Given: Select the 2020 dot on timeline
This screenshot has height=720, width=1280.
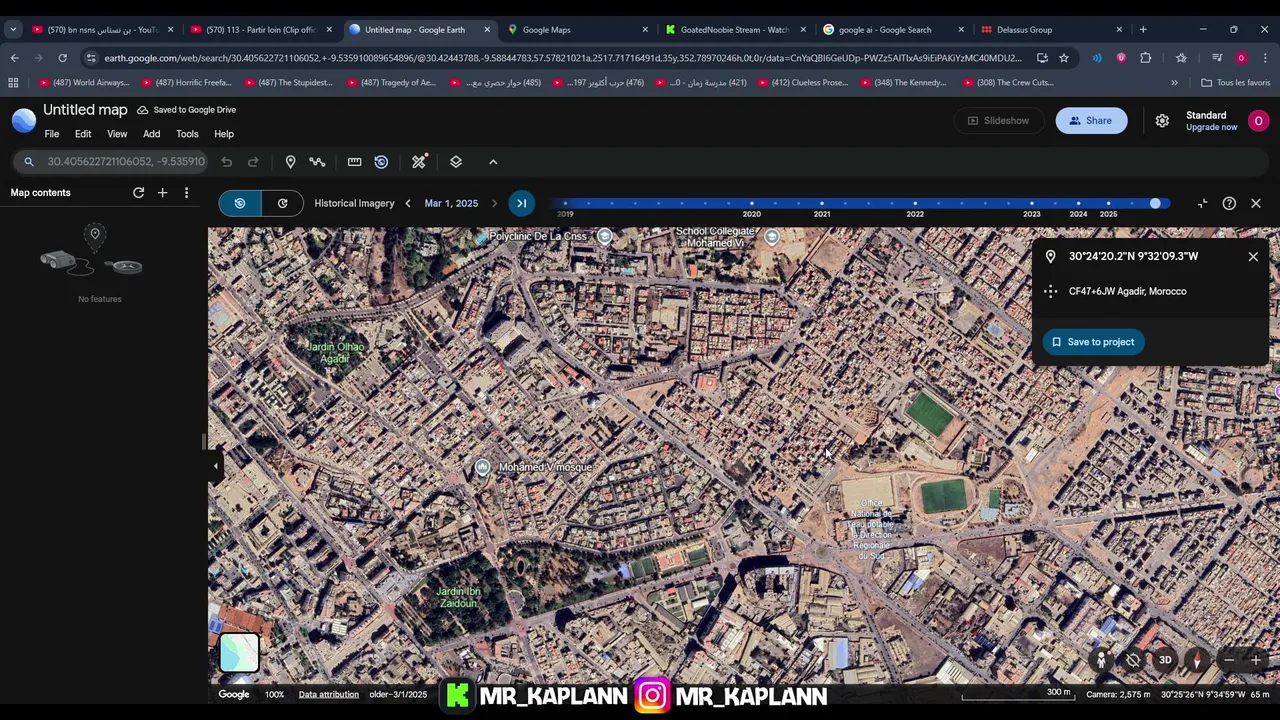Looking at the screenshot, I should (752, 203).
